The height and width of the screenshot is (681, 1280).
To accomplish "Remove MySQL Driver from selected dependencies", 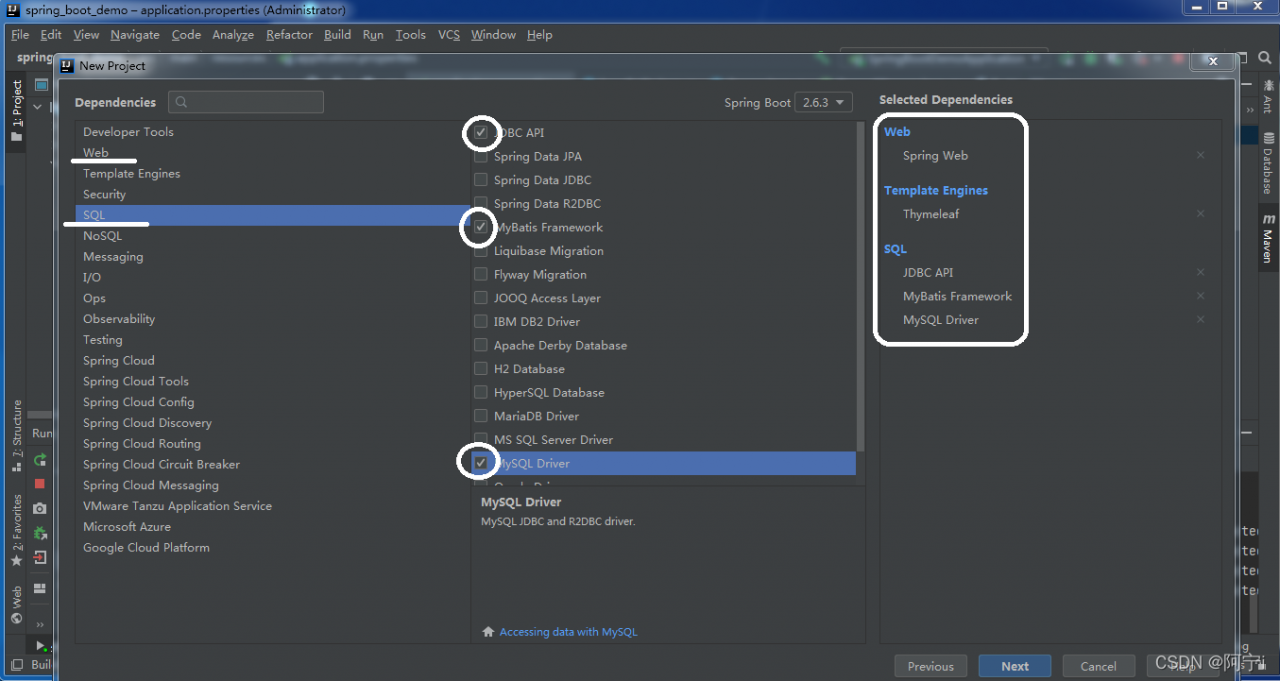I will [x=1201, y=320].
